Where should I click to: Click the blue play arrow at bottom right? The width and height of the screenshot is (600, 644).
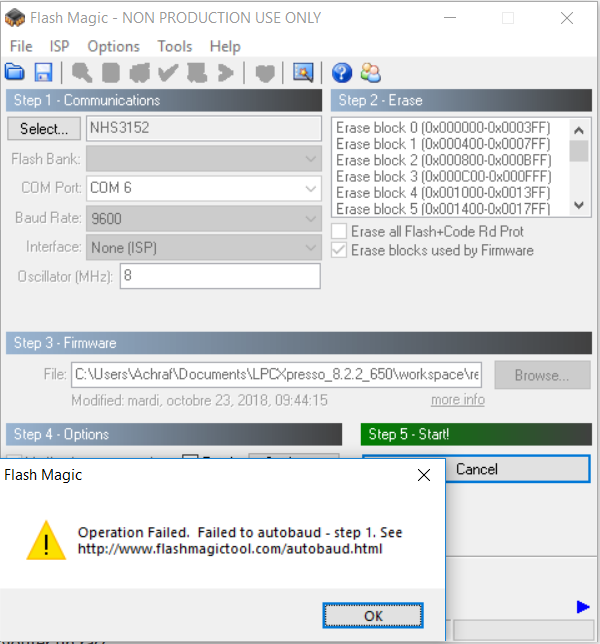click(x=583, y=607)
